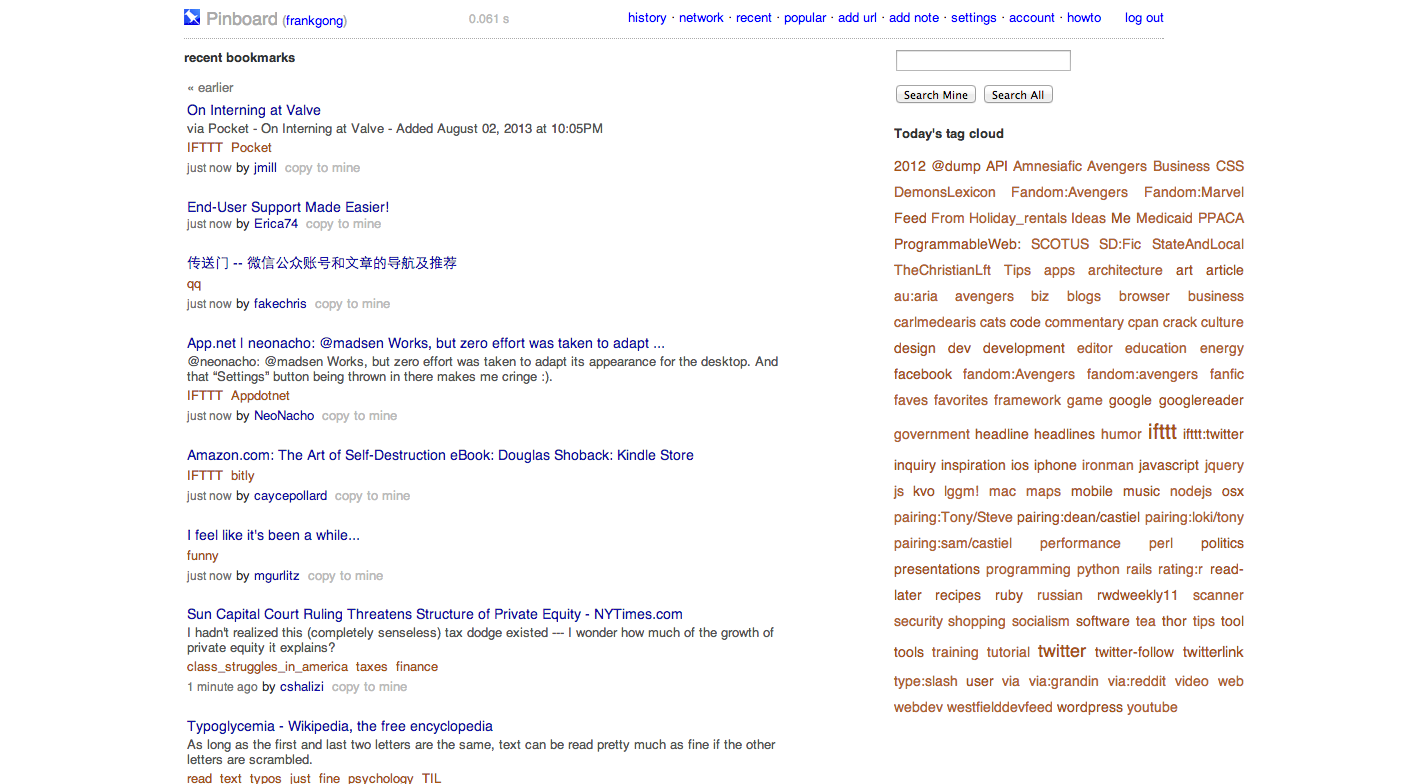The width and height of the screenshot is (1404, 784).
Task: Open the history menu link
Action: [x=647, y=18]
